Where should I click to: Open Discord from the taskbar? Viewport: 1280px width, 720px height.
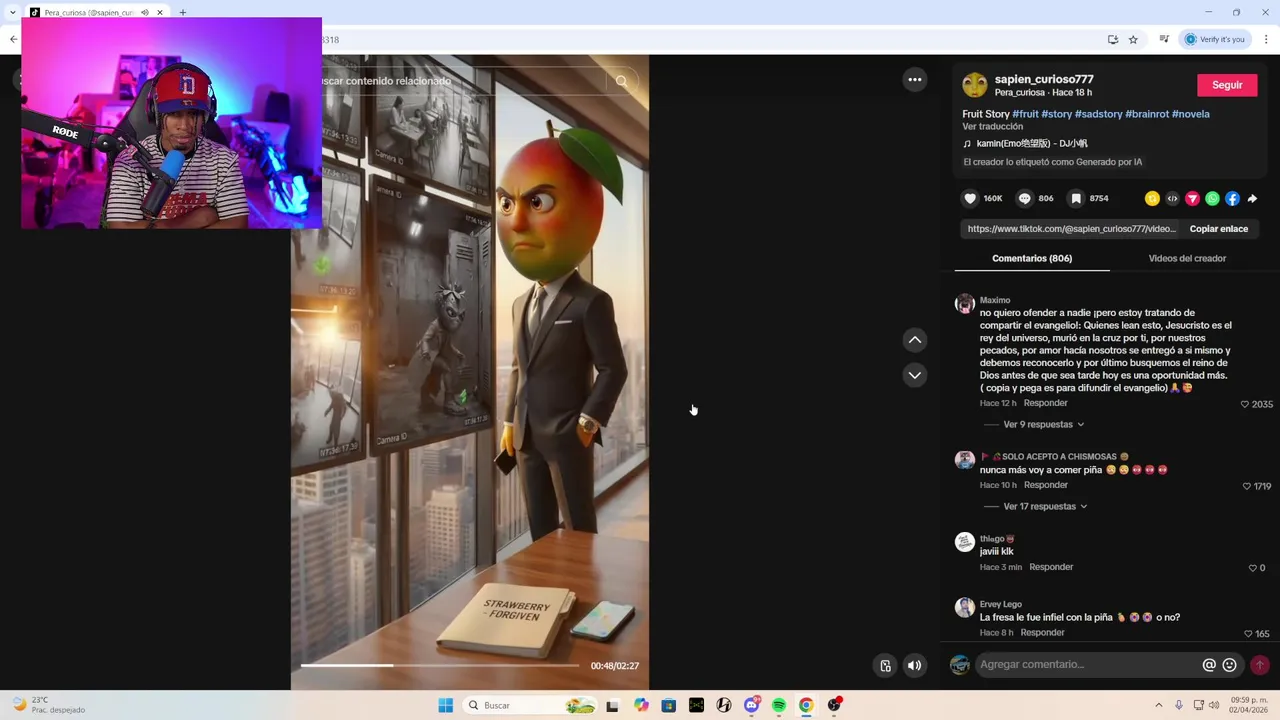point(751,705)
